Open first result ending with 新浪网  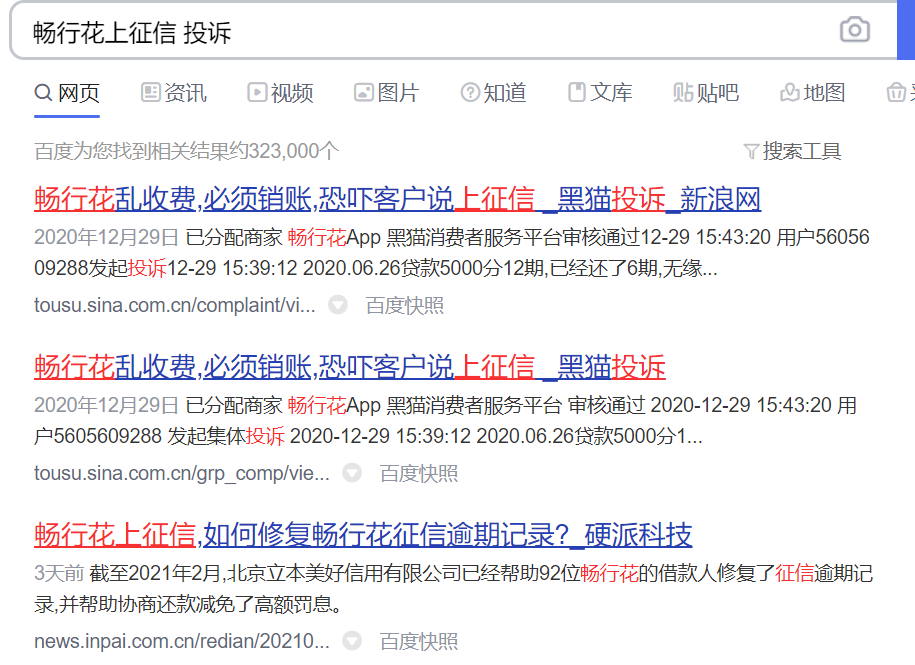tap(397, 200)
